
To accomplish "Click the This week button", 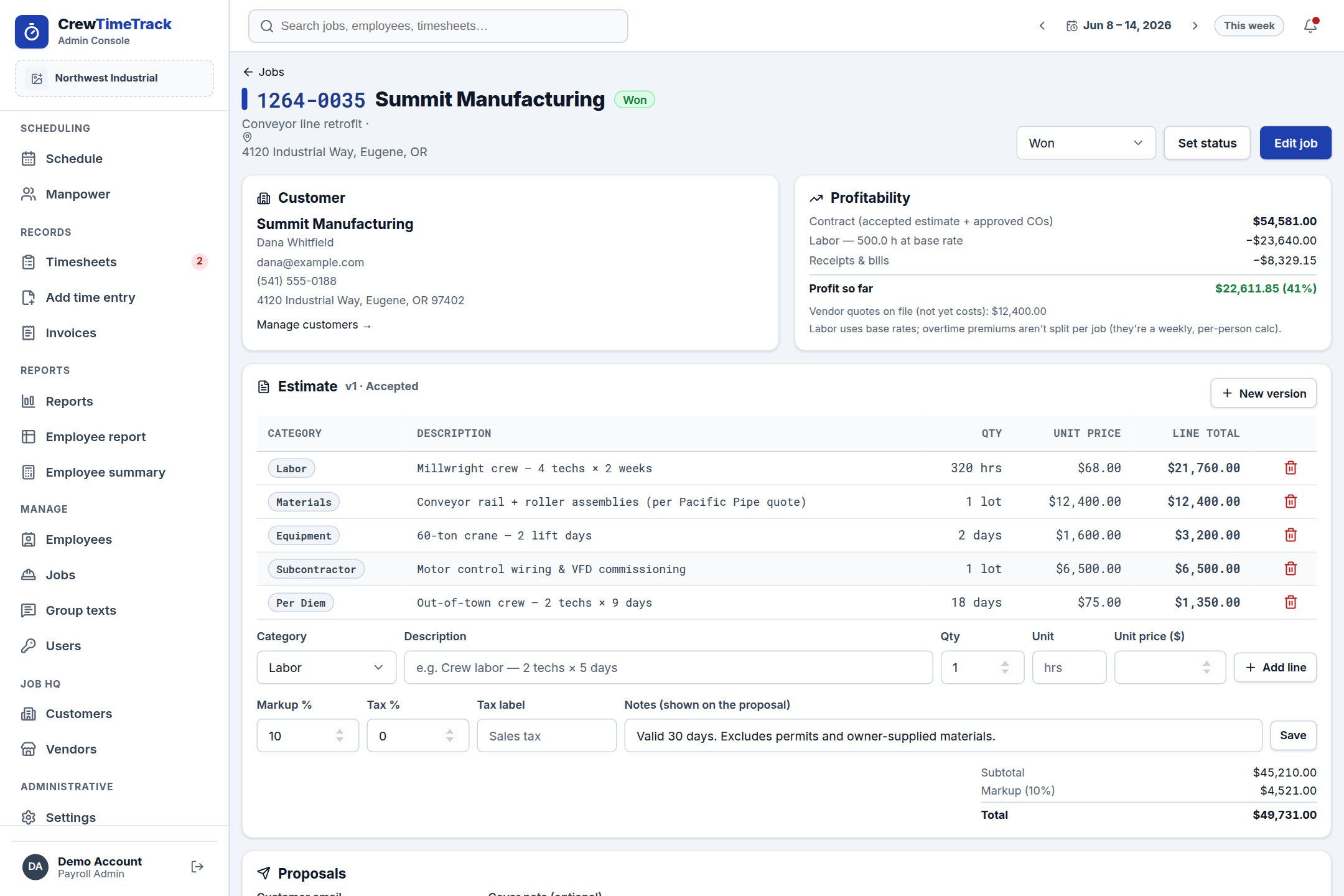I will 1249,26.
